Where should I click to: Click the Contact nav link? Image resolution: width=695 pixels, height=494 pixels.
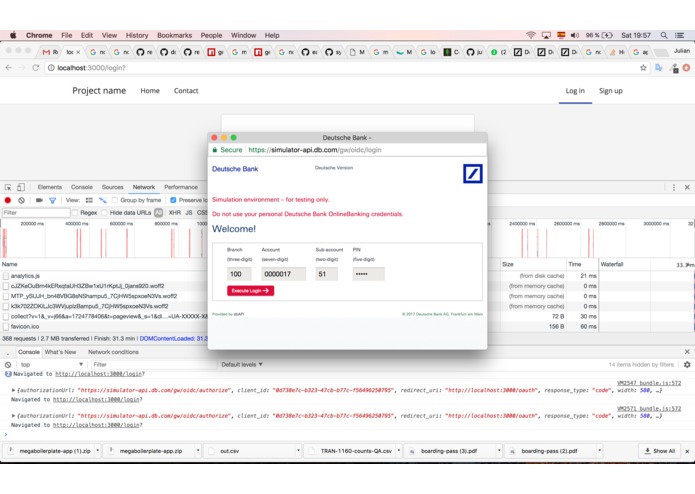[x=186, y=91]
